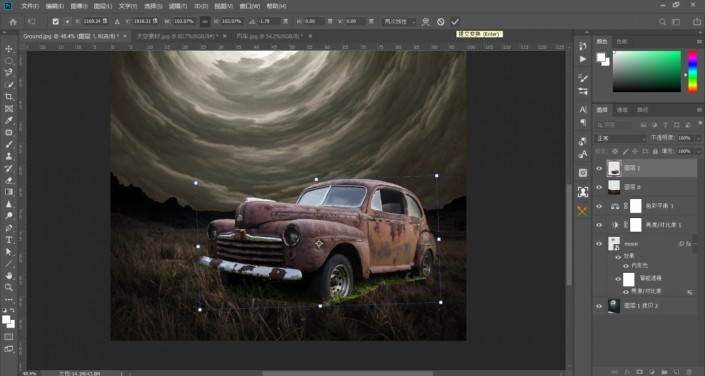
Task: Create new group folder icon
Action: click(664, 372)
